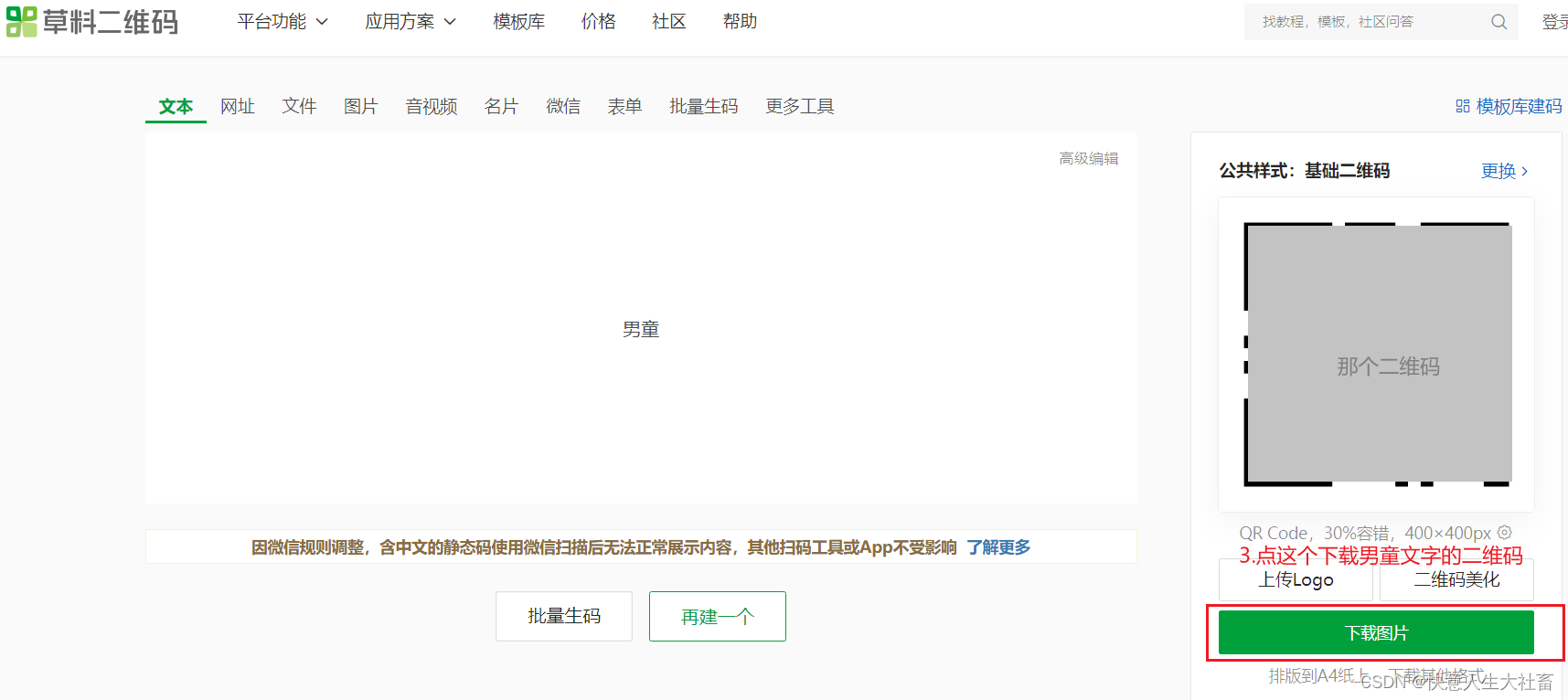Open the 模板库 menu item
This screenshot has width=1568, height=700.
tap(518, 22)
